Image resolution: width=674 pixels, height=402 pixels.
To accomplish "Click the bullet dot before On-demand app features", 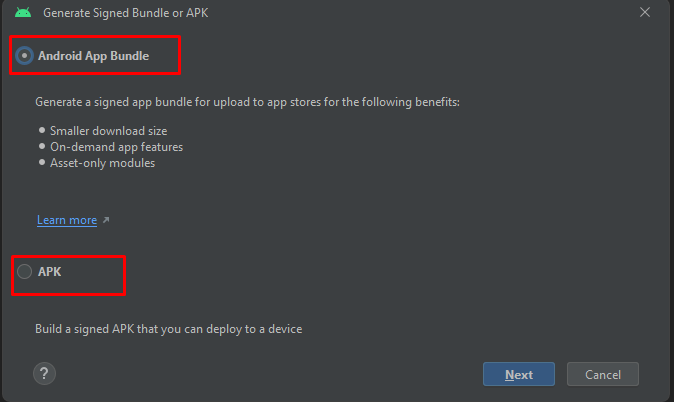I will click(x=41, y=147).
